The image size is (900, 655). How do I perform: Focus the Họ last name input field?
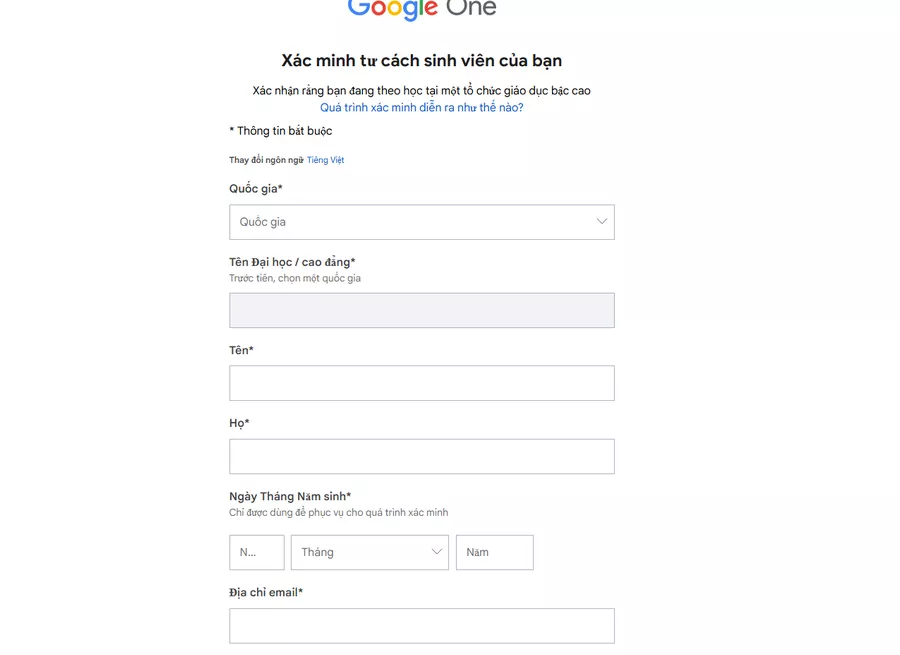(421, 456)
